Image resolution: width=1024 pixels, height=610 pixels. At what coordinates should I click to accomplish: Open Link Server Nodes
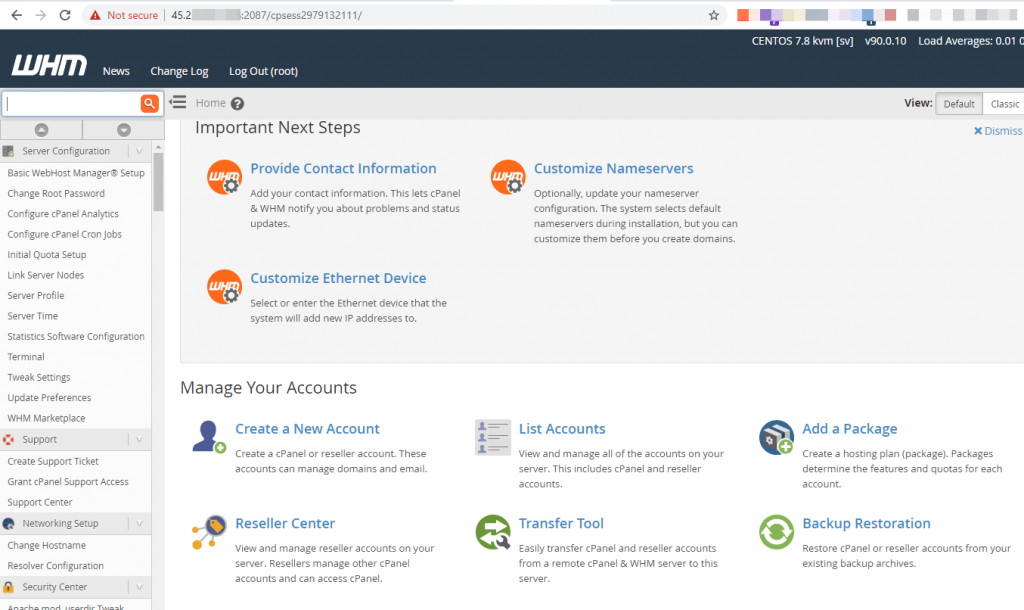(x=46, y=275)
